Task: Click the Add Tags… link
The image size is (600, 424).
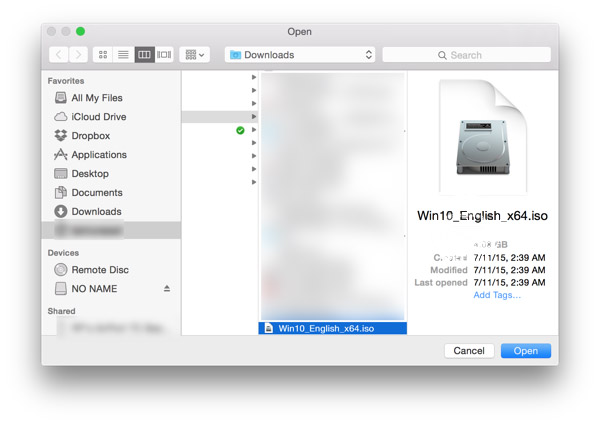Action: (497, 295)
